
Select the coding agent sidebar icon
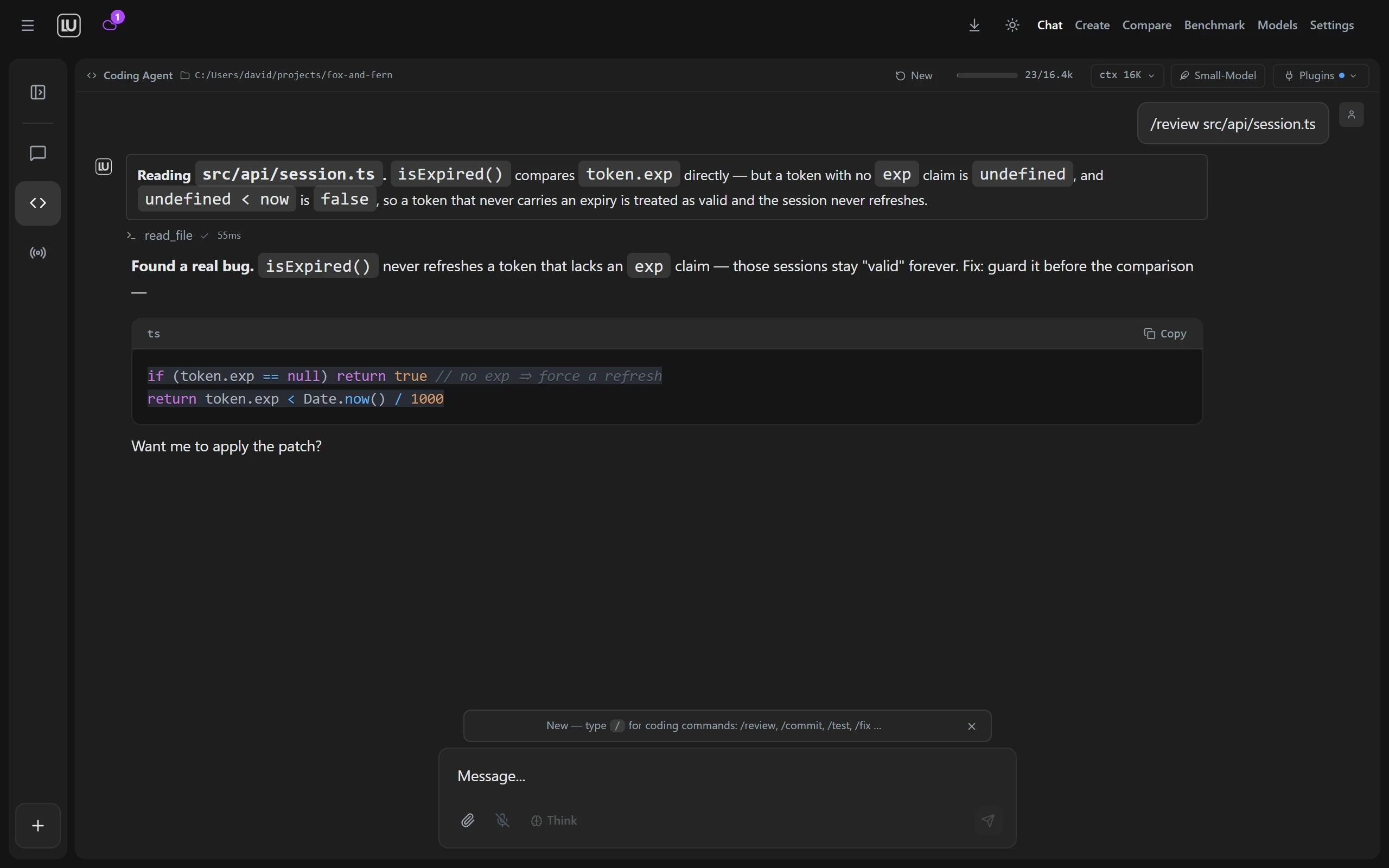point(38,203)
